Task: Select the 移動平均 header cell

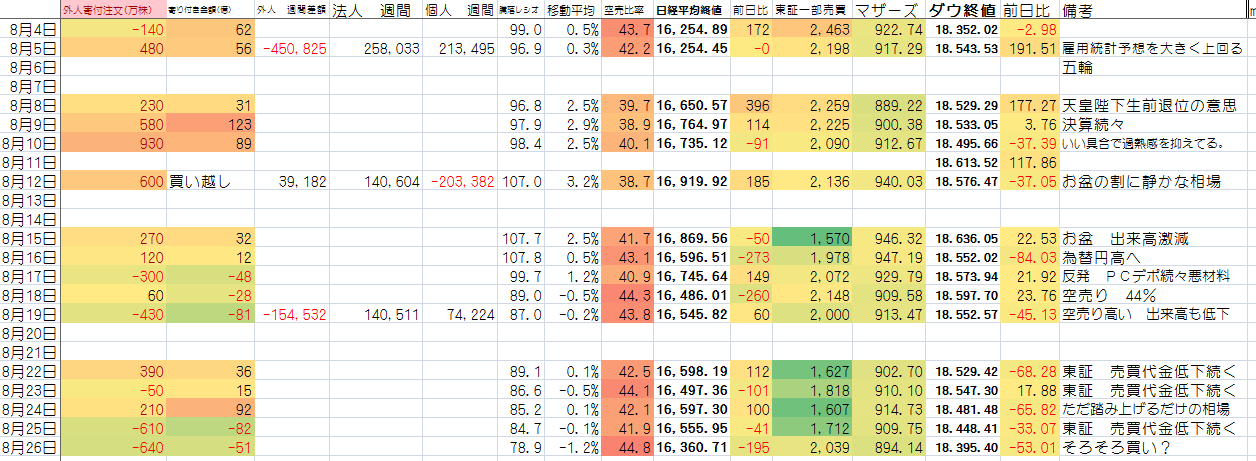Action: point(573,11)
